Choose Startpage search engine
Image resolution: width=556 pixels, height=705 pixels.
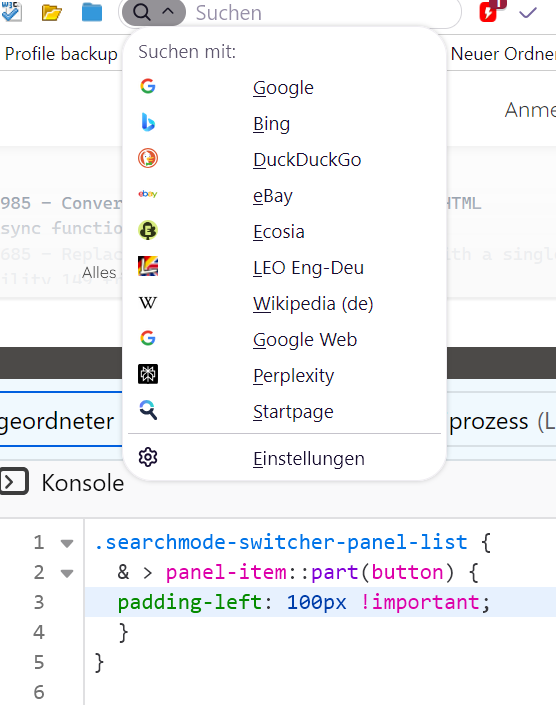tap(284, 411)
